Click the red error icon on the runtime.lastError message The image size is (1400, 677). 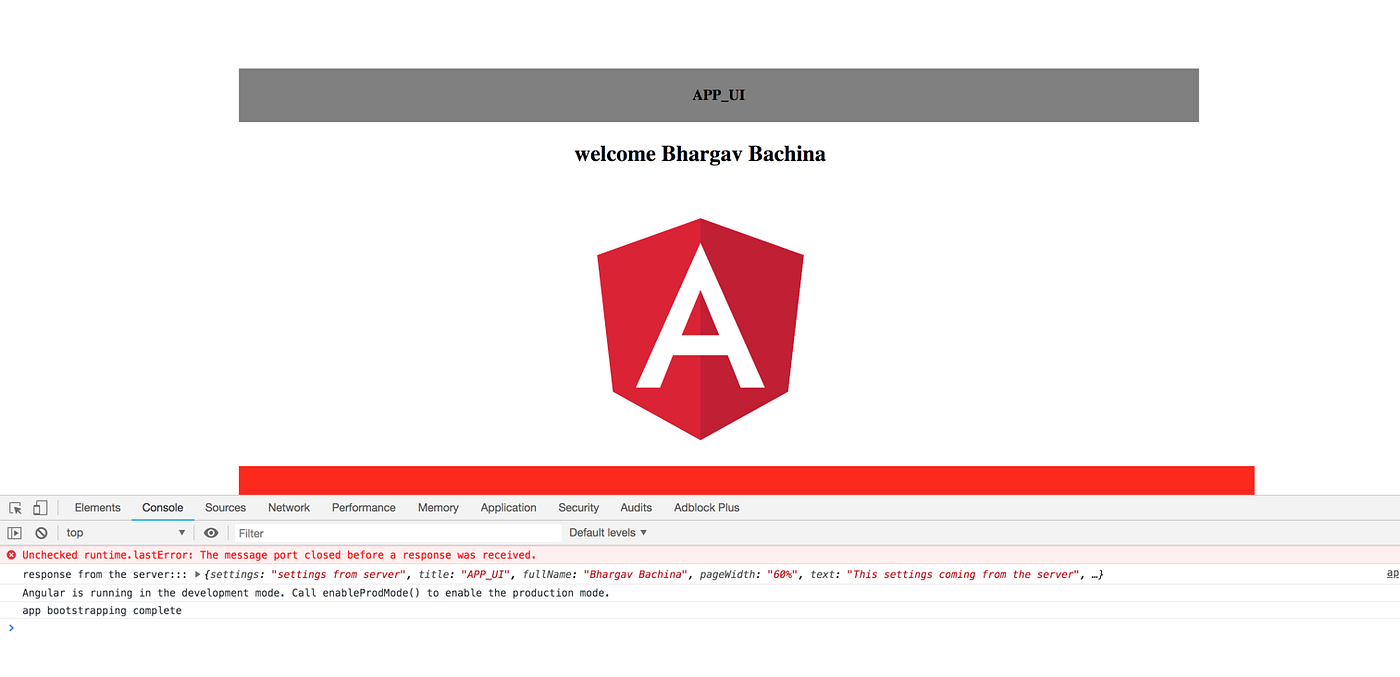coord(10,555)
